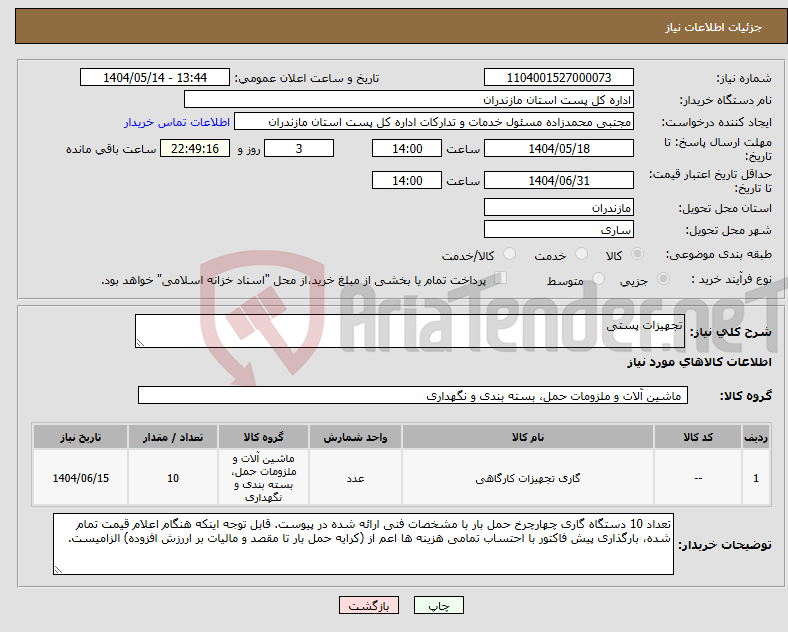Click the توضیحات خریدار text area
This screenshot has height=632, width=788.
pyautogui.click(x=363, y=544)
